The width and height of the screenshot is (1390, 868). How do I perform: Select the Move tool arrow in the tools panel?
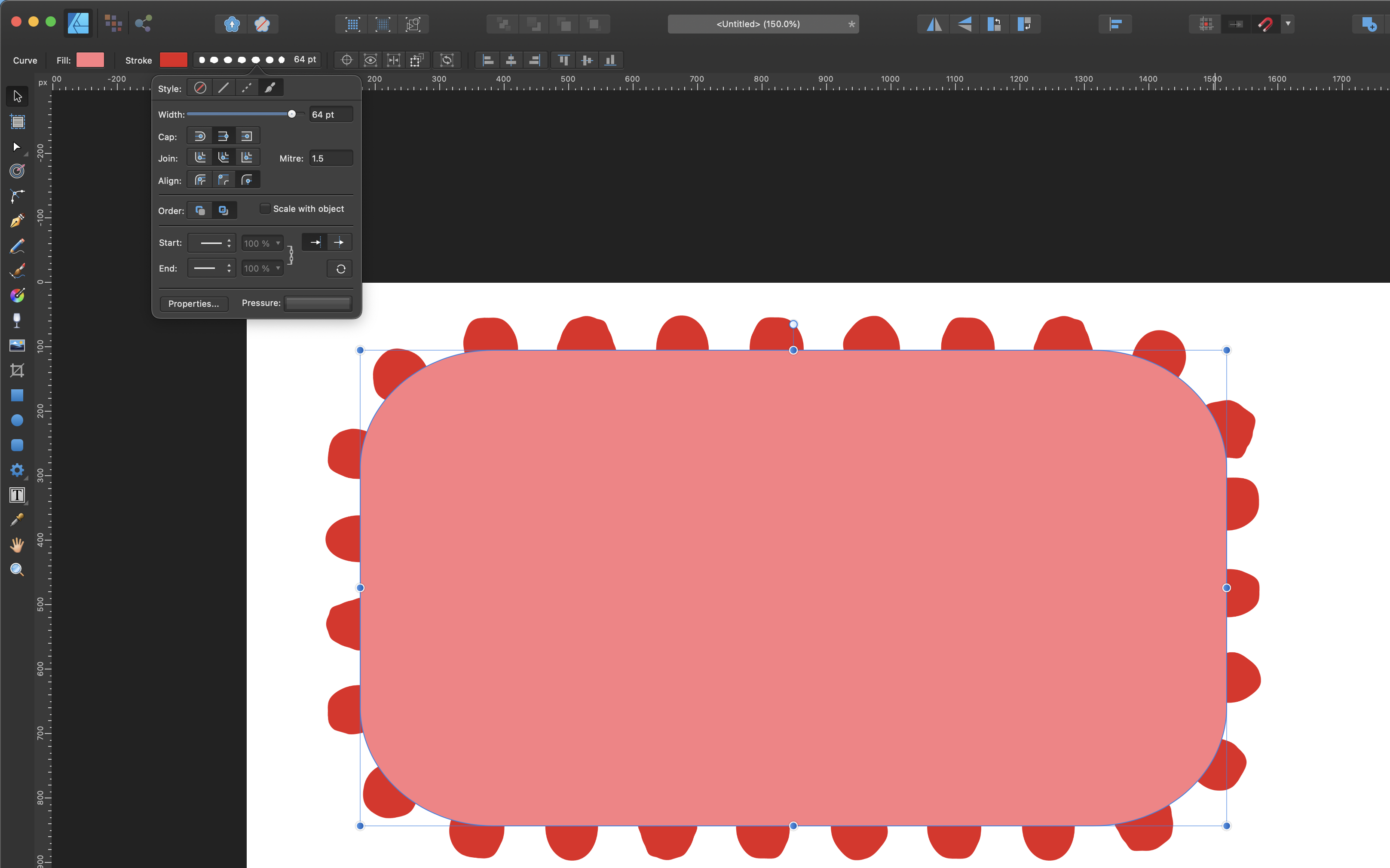(x=17, y=96)
